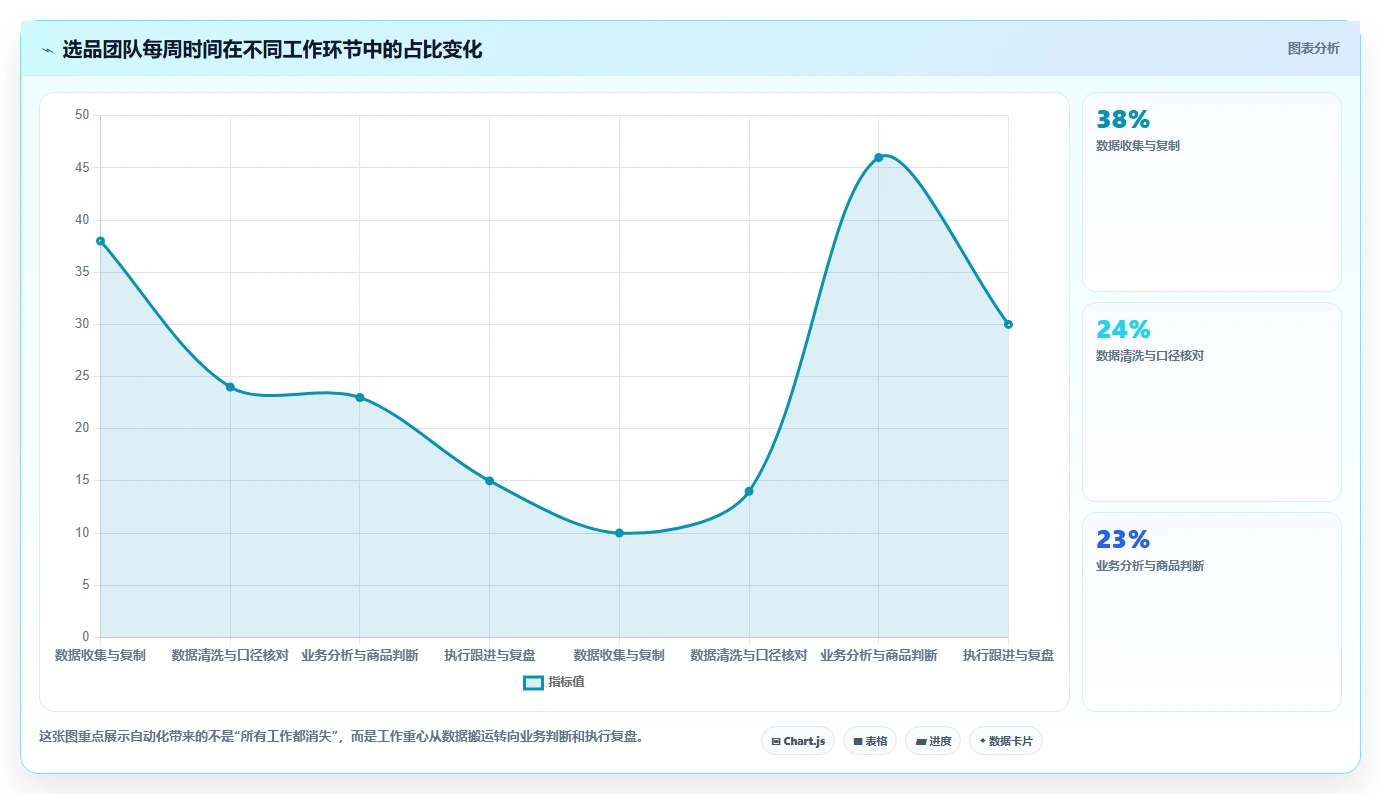1381x794 pixels.
Task: Select the 表格 chip
Action: [870, 741]
